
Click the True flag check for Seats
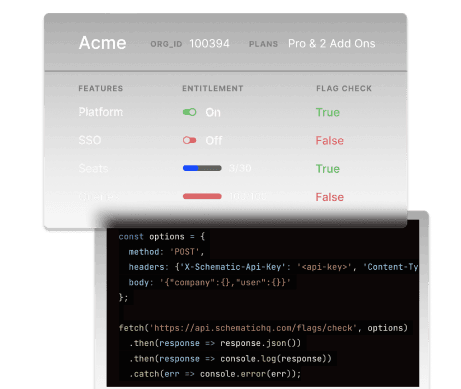pos(328,169)
